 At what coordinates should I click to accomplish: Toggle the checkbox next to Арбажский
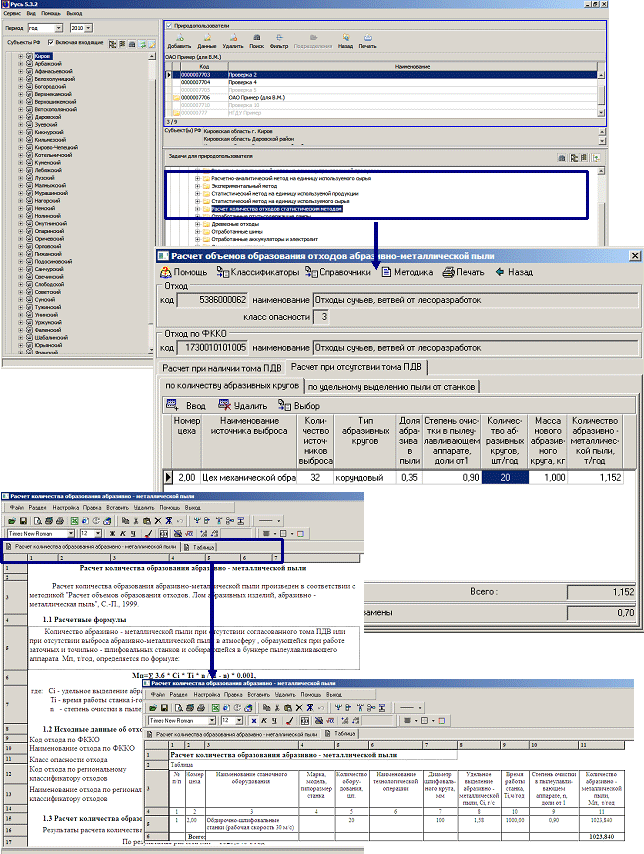click(29, 64)
